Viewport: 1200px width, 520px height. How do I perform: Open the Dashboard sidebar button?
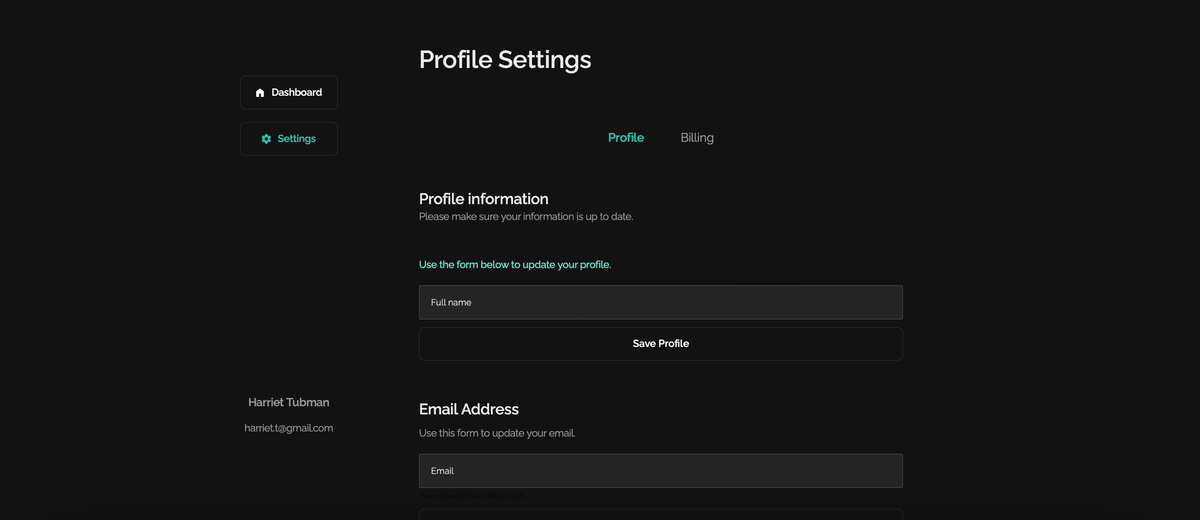[x=289, y=92]
